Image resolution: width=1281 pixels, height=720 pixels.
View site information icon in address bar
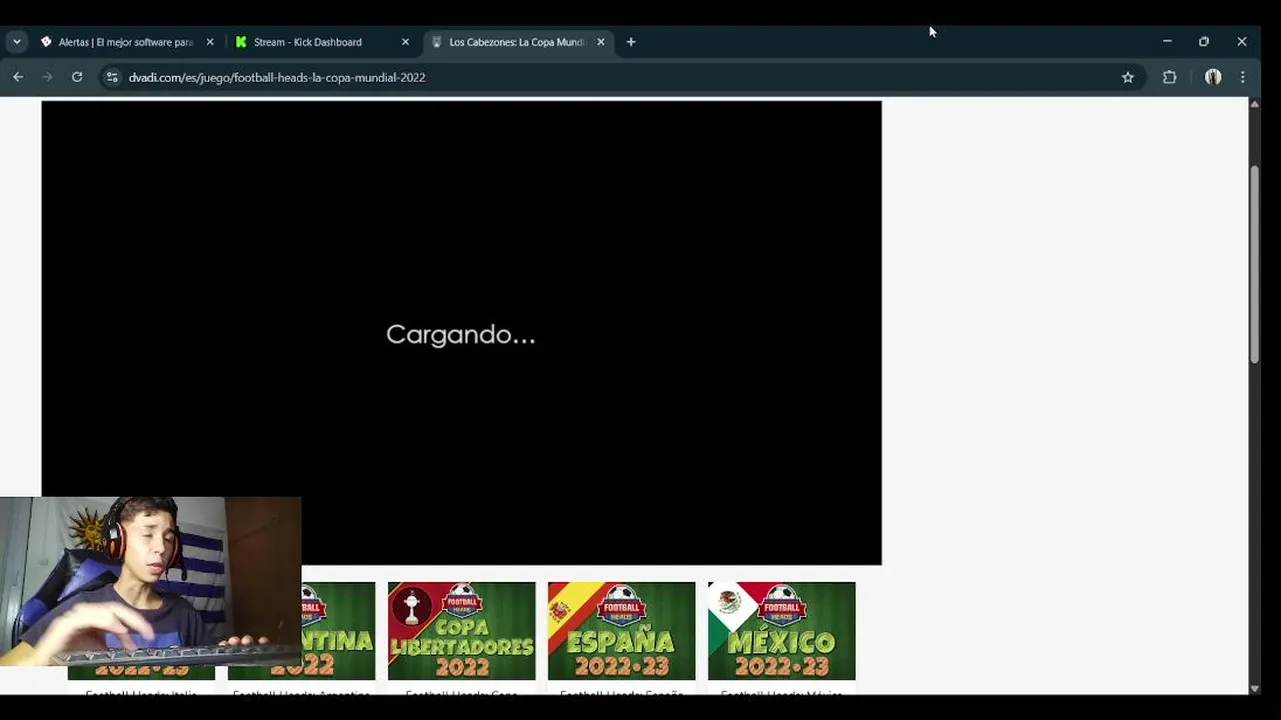112,77
